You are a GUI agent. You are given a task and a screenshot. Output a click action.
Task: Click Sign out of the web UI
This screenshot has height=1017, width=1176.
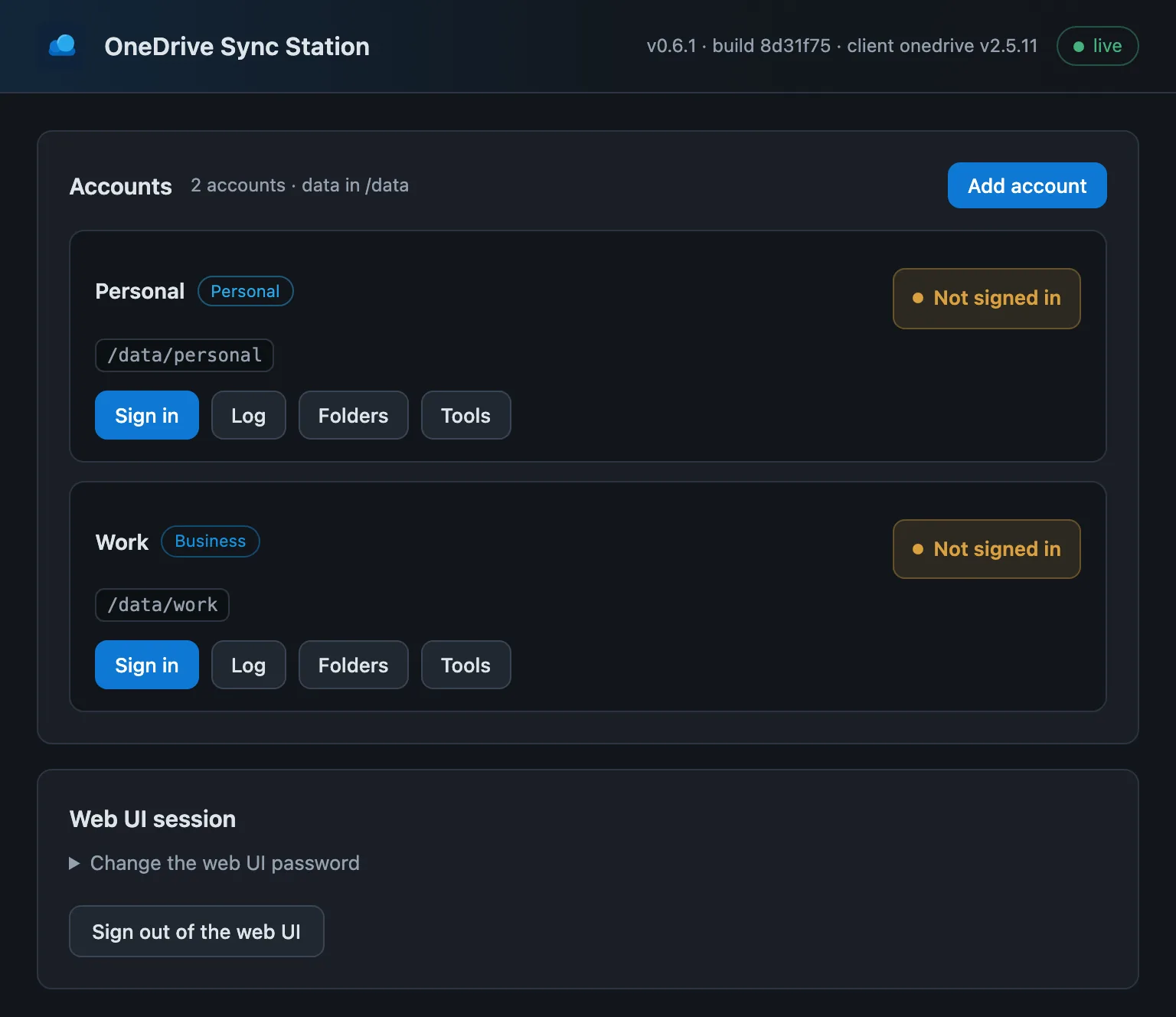click(197, 931)
